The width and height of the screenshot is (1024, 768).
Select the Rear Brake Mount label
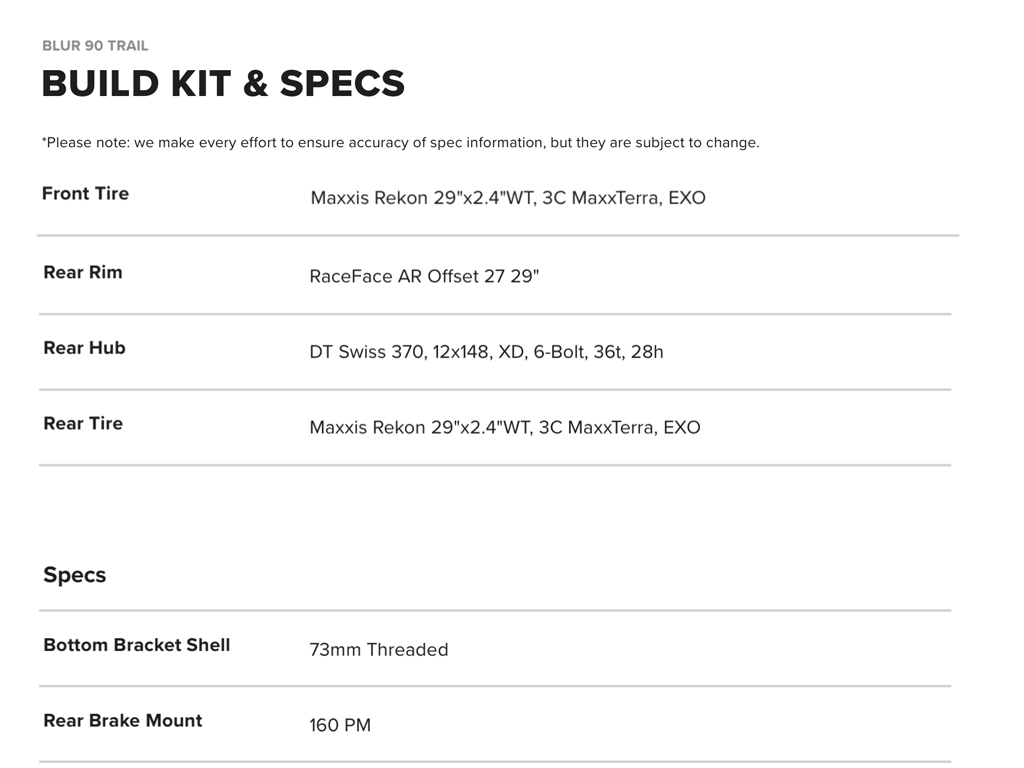pos(123,721)
